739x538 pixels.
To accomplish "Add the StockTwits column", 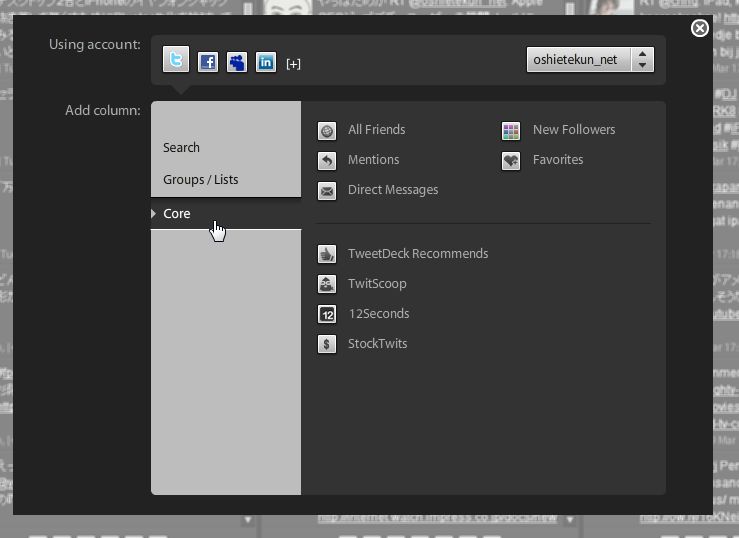I will pyautogui.click(x=378, y=343).
